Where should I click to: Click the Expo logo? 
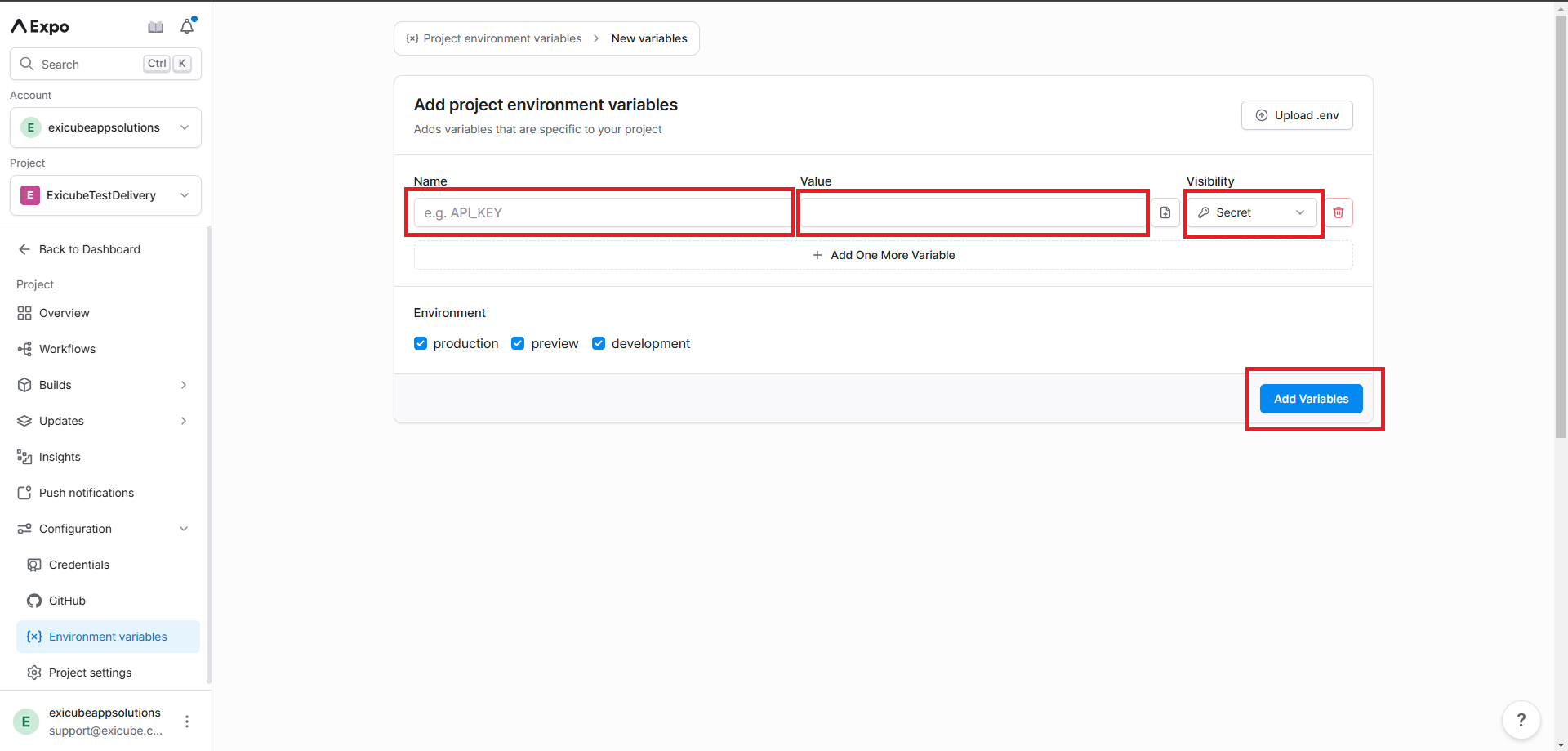(40, 27)
